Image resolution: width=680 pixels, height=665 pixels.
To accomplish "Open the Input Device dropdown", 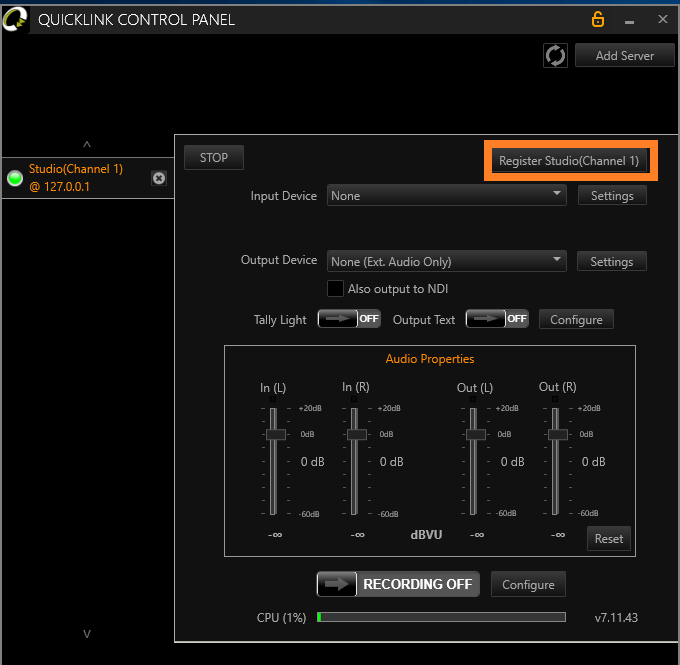I will [x=447, y=195].
